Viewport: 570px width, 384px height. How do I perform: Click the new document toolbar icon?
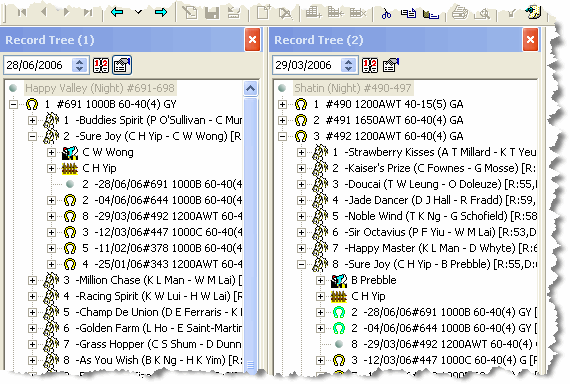264,12
